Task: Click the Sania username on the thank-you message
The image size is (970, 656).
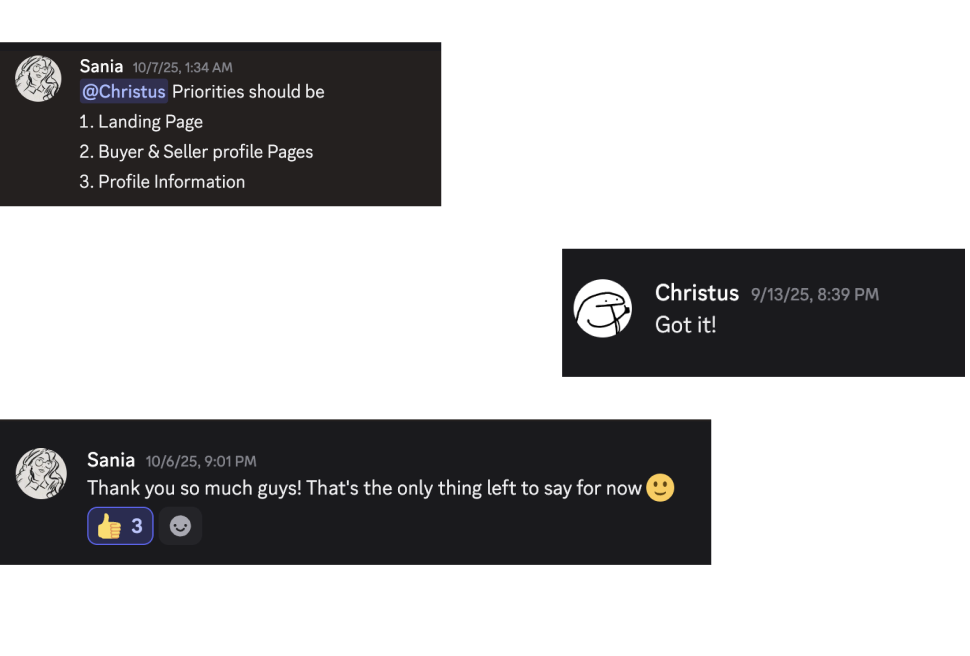Action: tap(111, 460)
